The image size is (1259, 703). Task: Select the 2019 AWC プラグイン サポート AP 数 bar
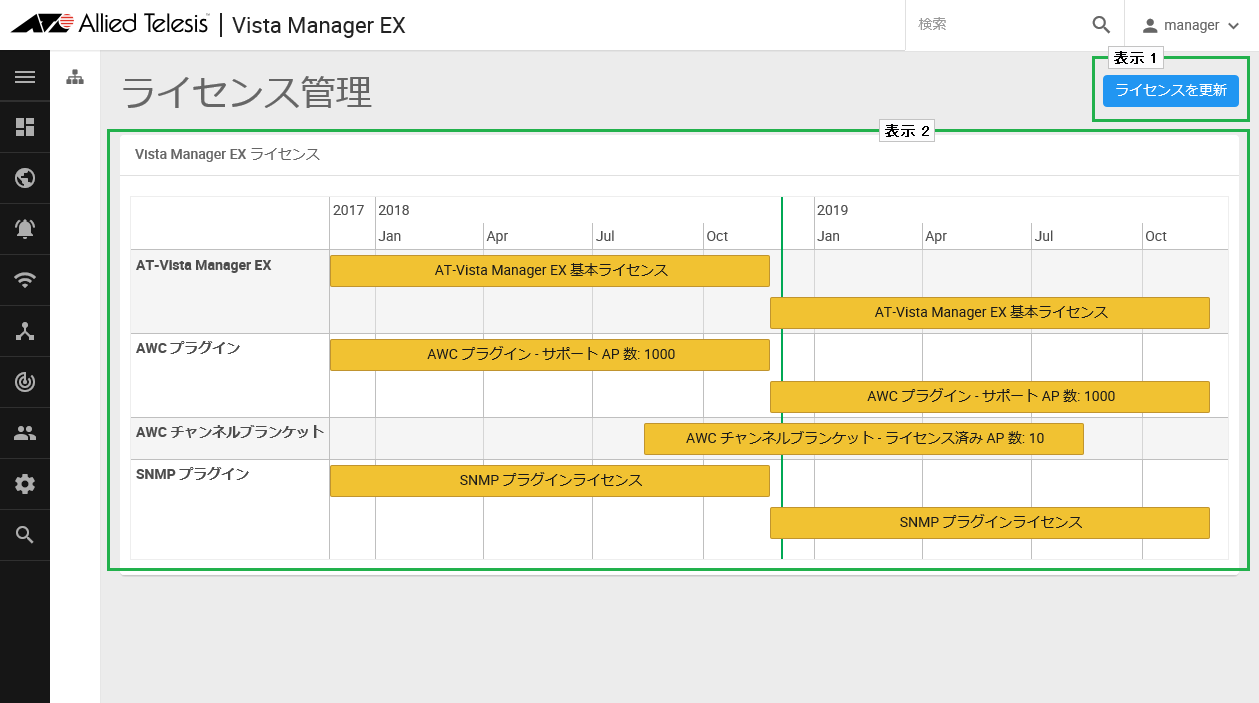(x=990, y=397)
